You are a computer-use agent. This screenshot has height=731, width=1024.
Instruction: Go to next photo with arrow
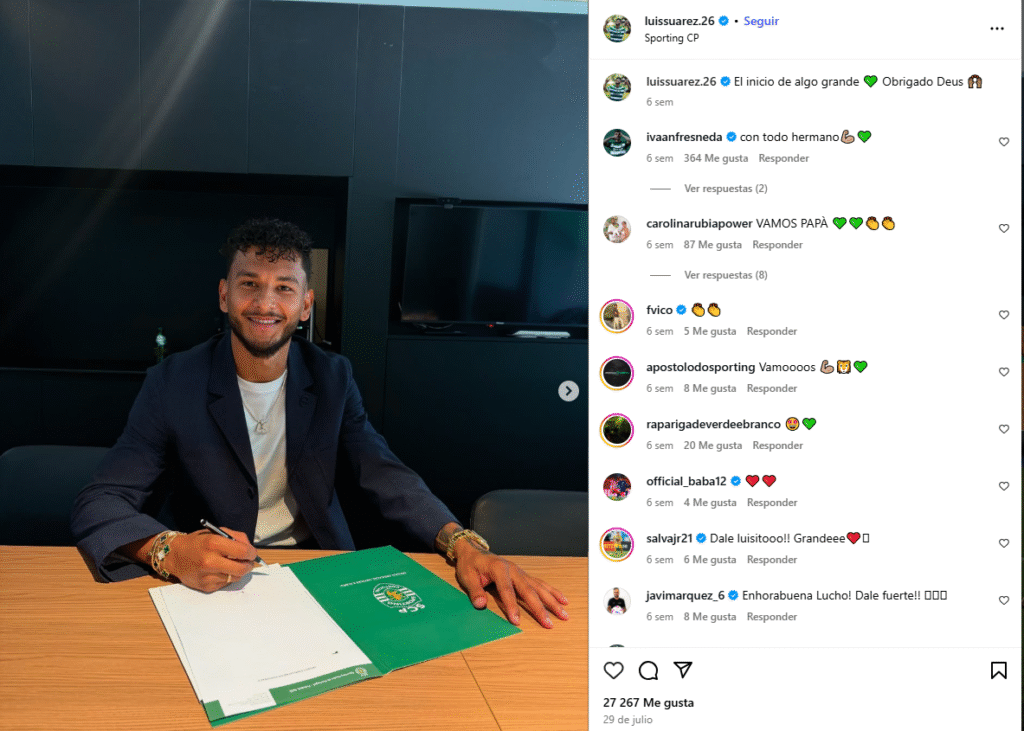[568, 391]
